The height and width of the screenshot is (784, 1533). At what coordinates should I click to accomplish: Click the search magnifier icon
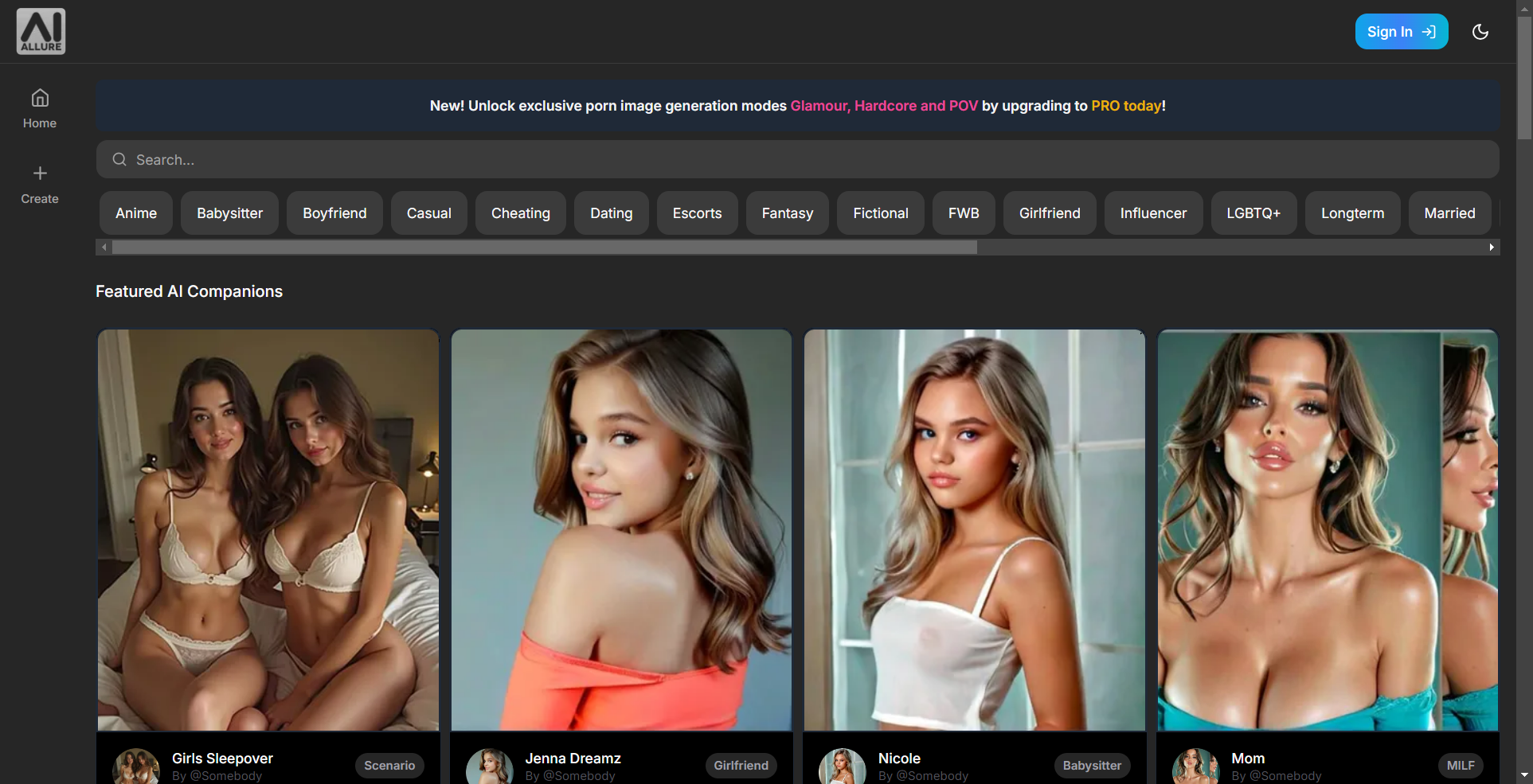tap(119, 159)
